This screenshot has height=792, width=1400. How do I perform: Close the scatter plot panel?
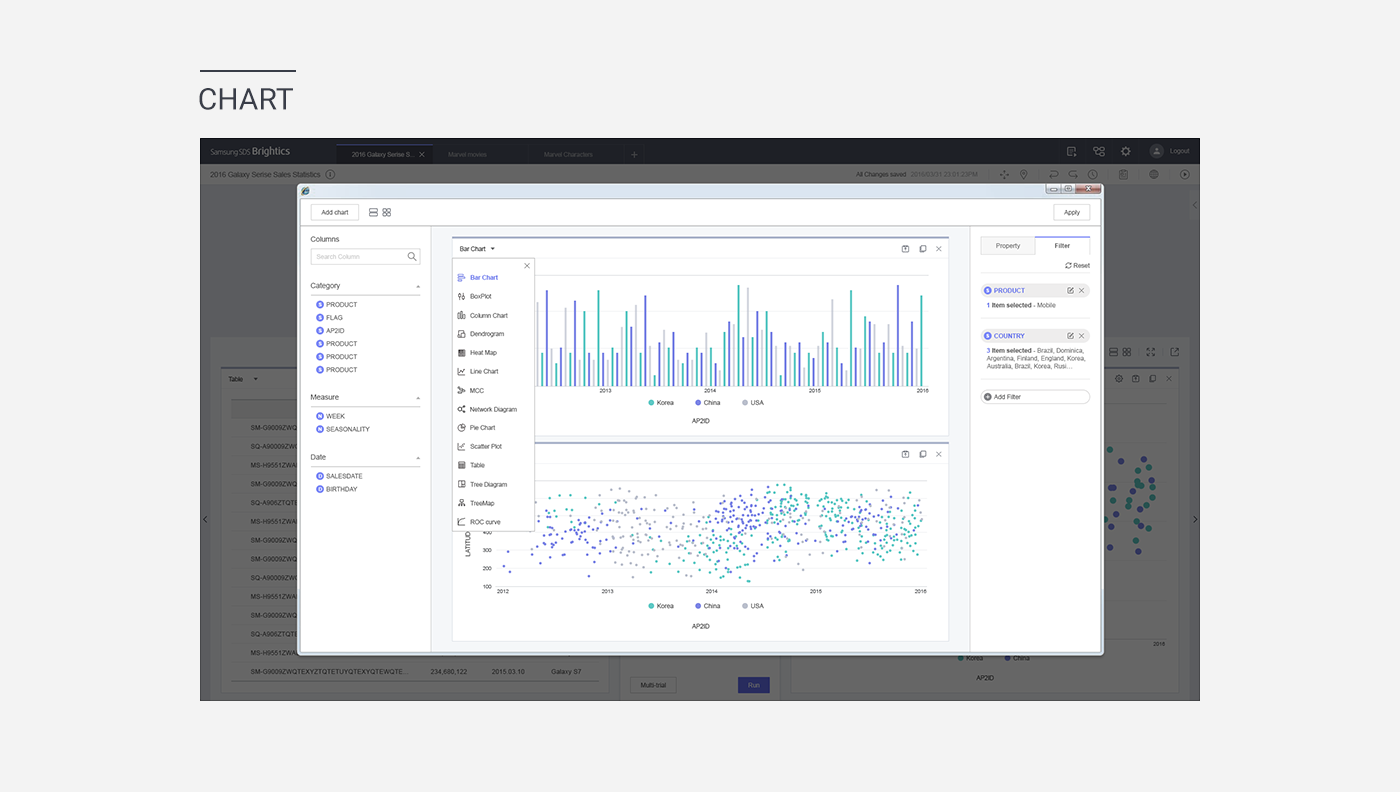coord(938,454)
